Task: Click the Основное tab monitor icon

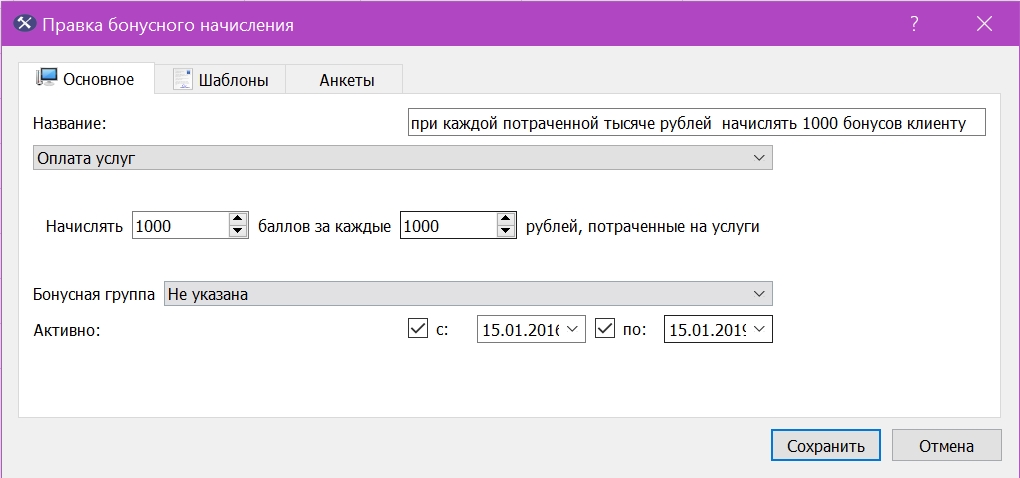Action: click(x=47, y=77)
